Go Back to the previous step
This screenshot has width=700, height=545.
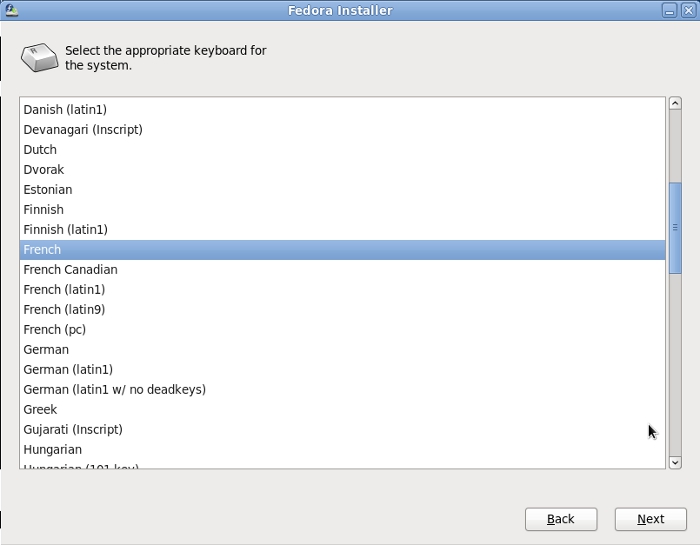point(561,519)
